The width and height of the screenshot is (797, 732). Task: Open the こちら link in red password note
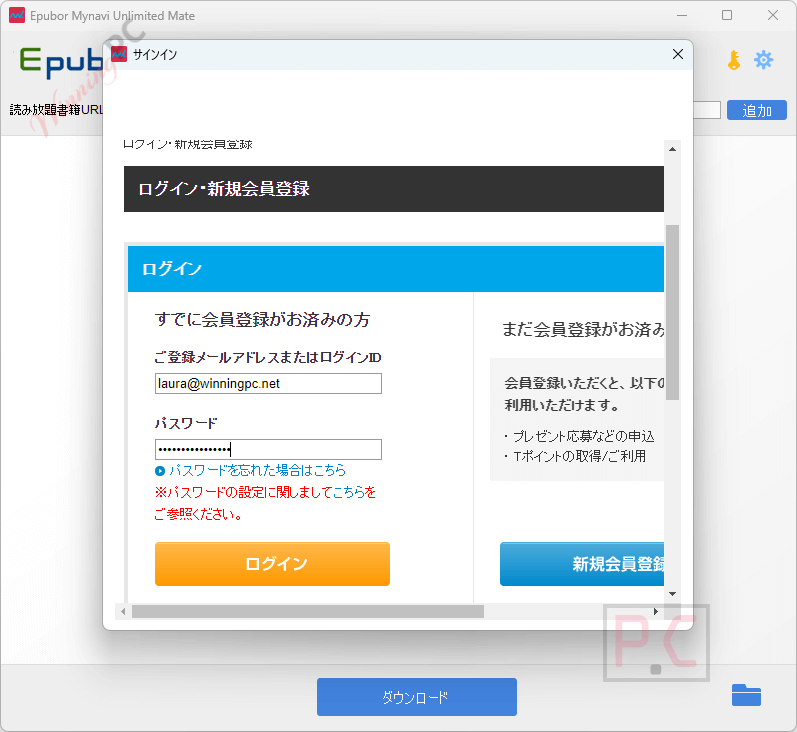point(348,492)
